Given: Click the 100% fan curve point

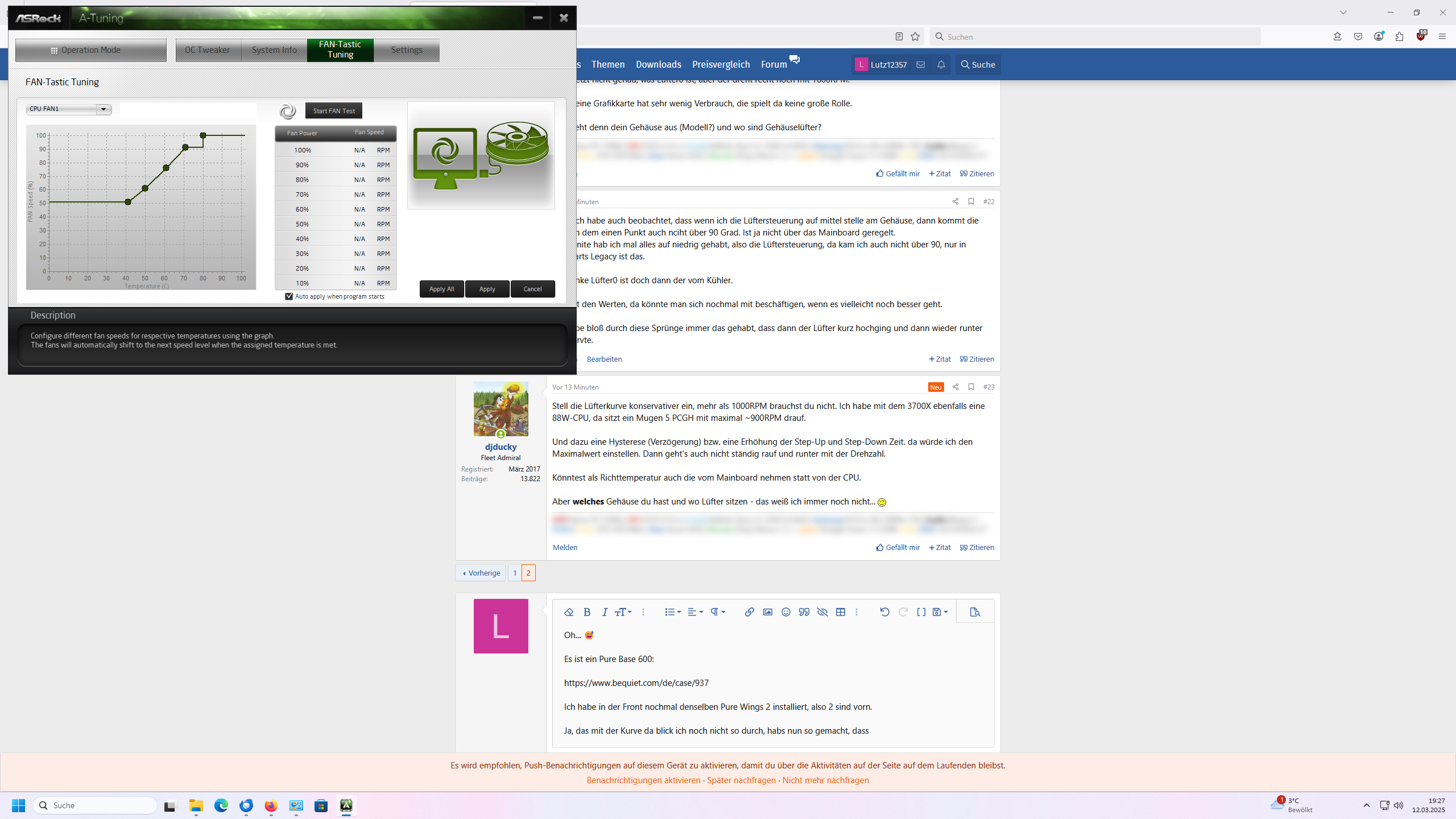Looking at the screenshot, I should click(203, 135).
